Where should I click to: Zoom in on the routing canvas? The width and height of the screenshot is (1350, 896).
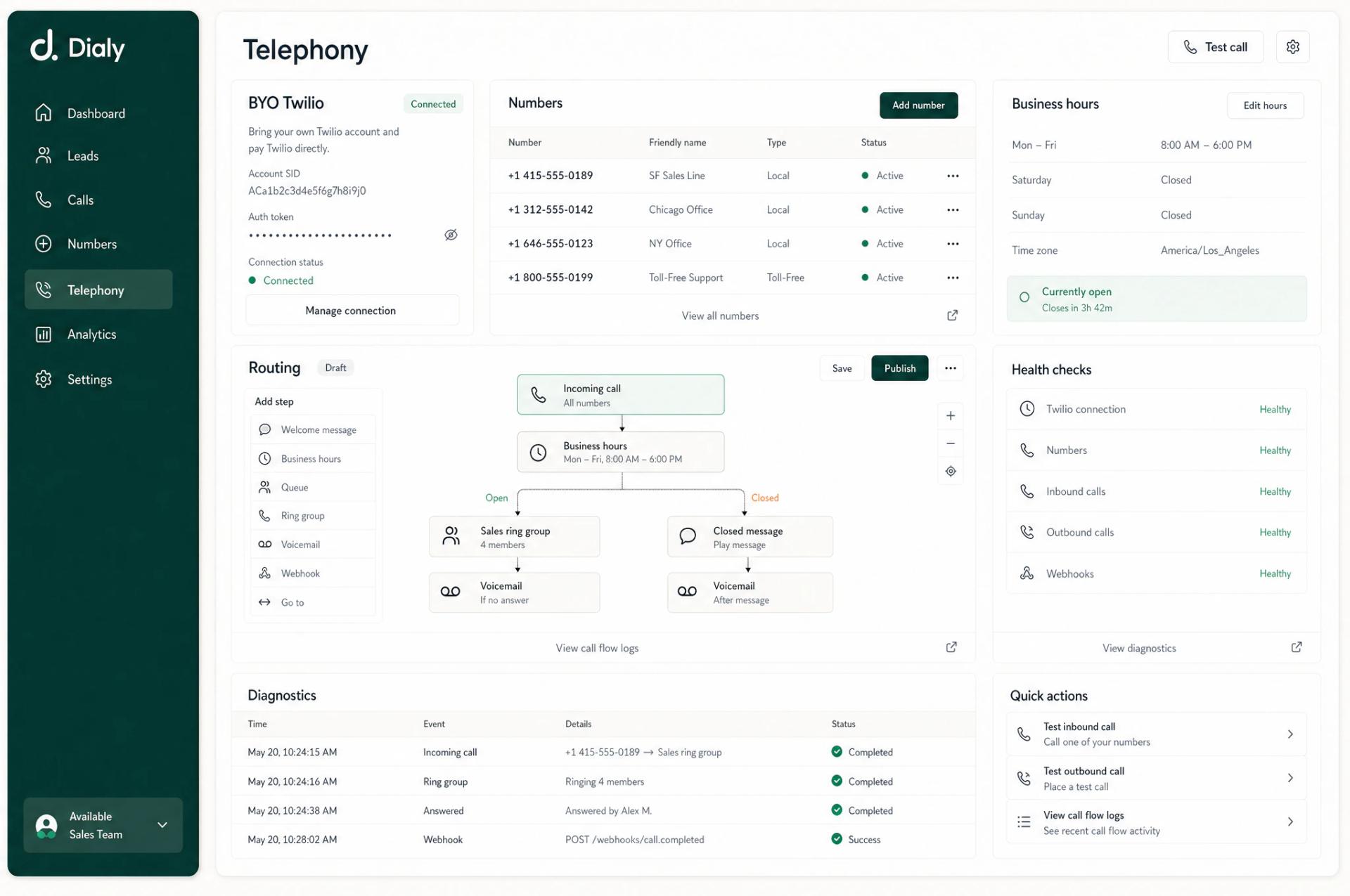click(950, 415)
